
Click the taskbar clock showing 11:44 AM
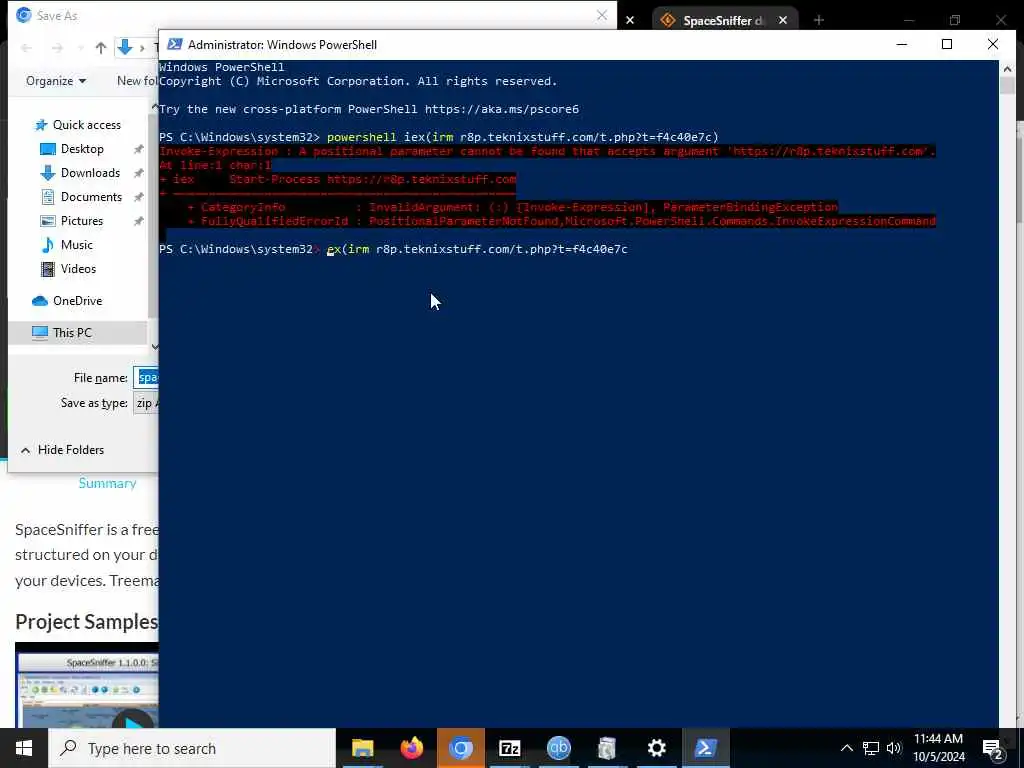pyautogui.click(x=938, y=748)
